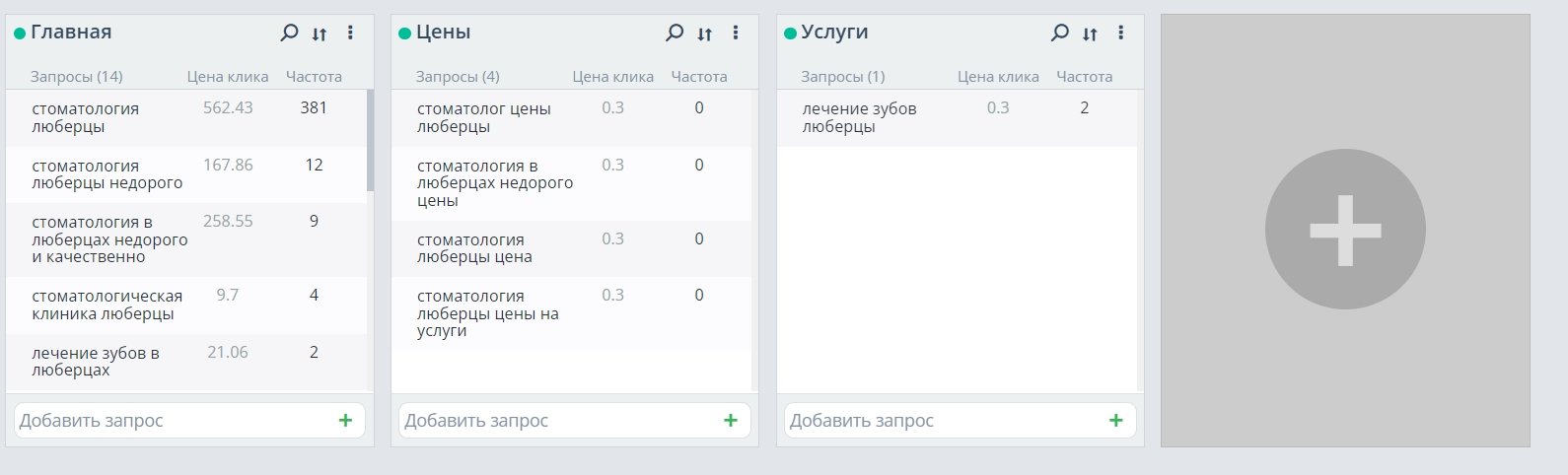1568x475 pixels.
Task: Open three-dot menu of Цены group
Action: (x=736, y=33)
